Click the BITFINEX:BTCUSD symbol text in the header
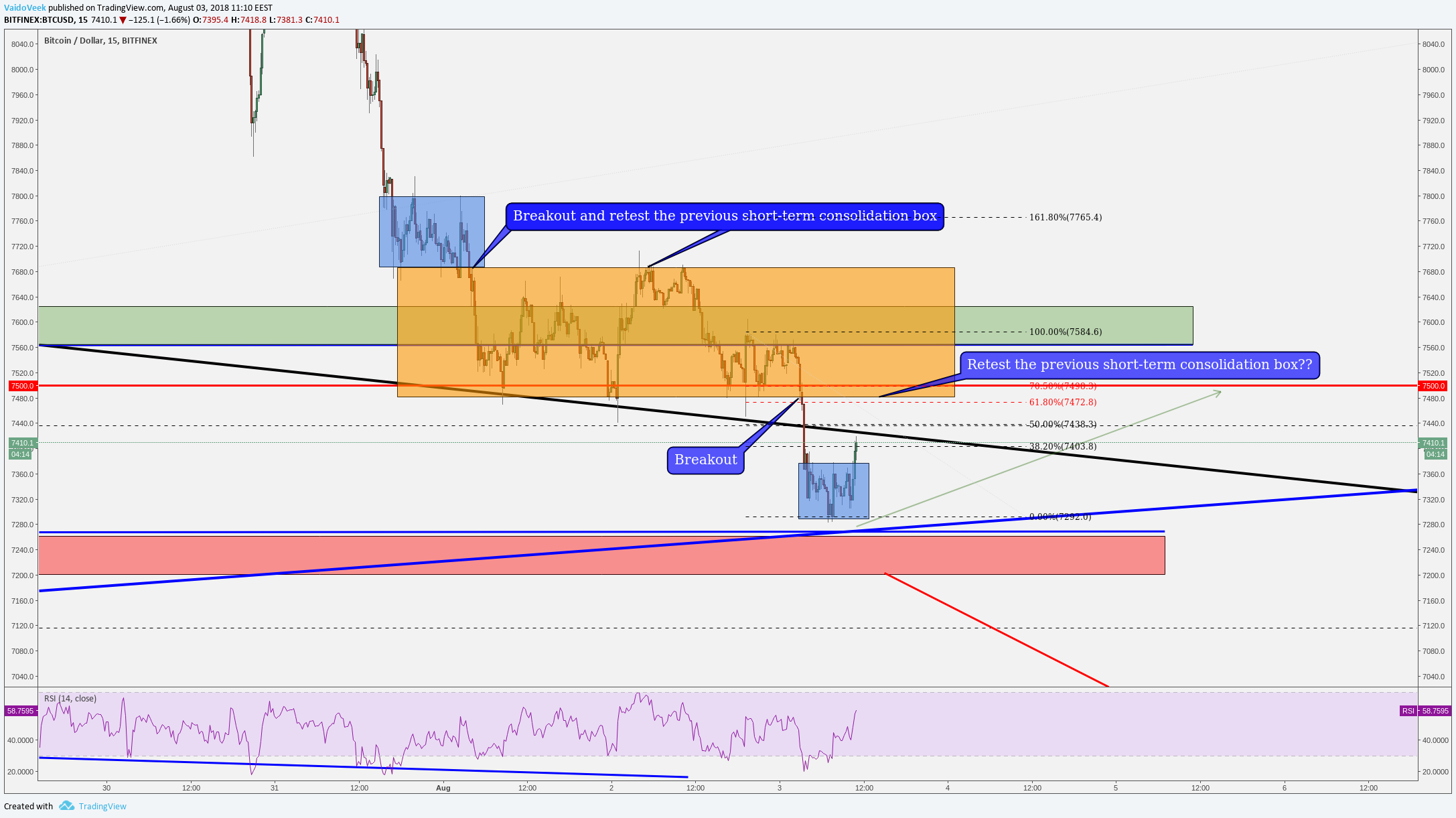 pos(39,20)
